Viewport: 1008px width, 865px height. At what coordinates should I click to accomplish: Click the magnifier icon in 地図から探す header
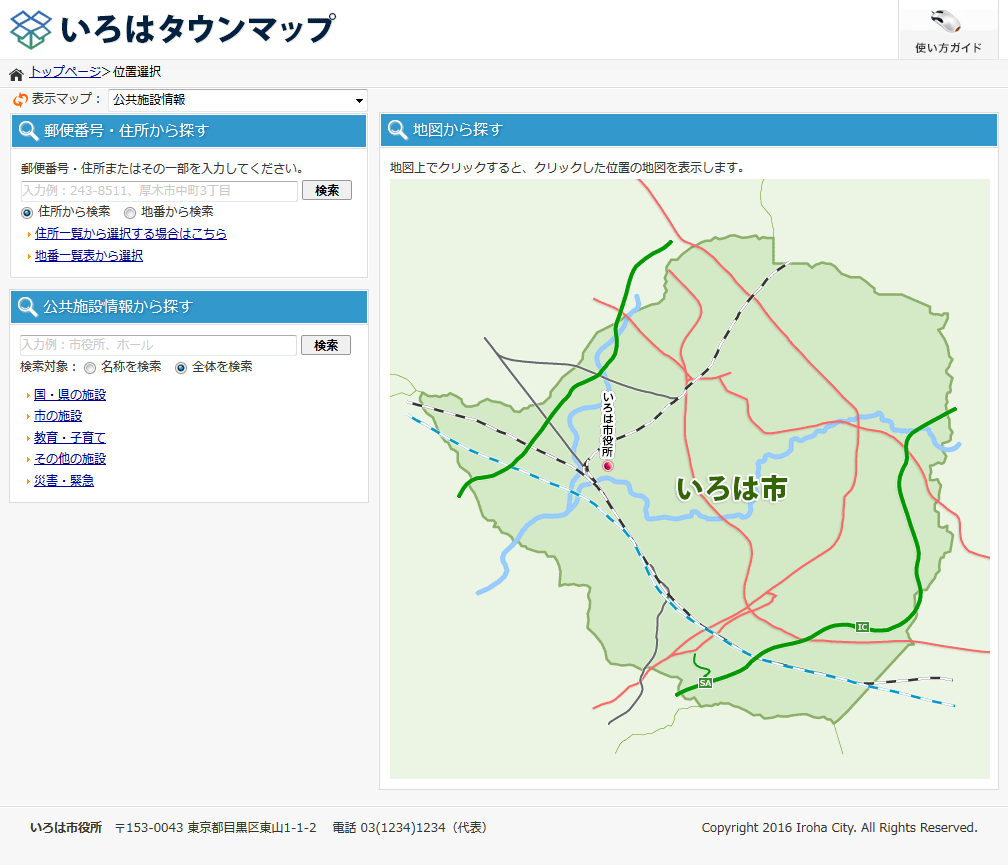[x=398, y=130]
